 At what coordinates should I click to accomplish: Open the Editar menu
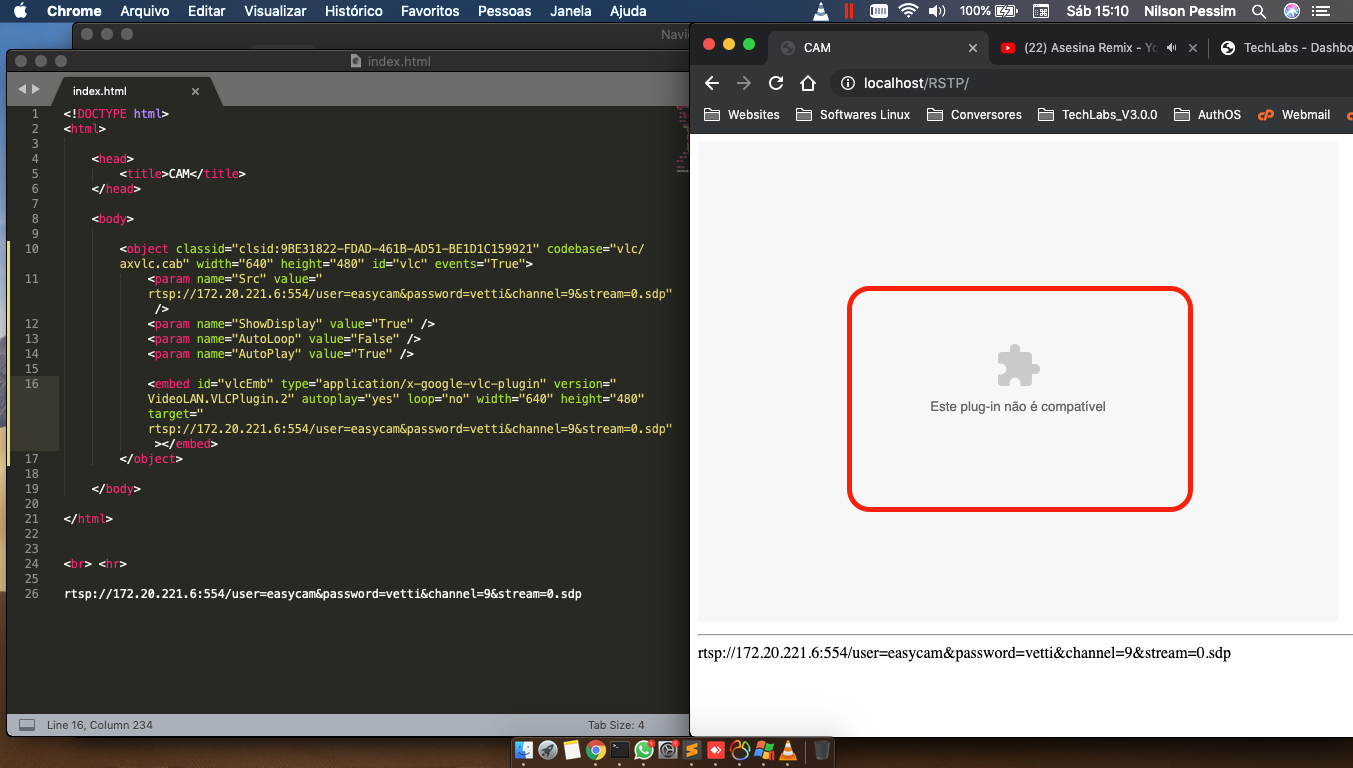pyautogui.click(x=207, y=11)
